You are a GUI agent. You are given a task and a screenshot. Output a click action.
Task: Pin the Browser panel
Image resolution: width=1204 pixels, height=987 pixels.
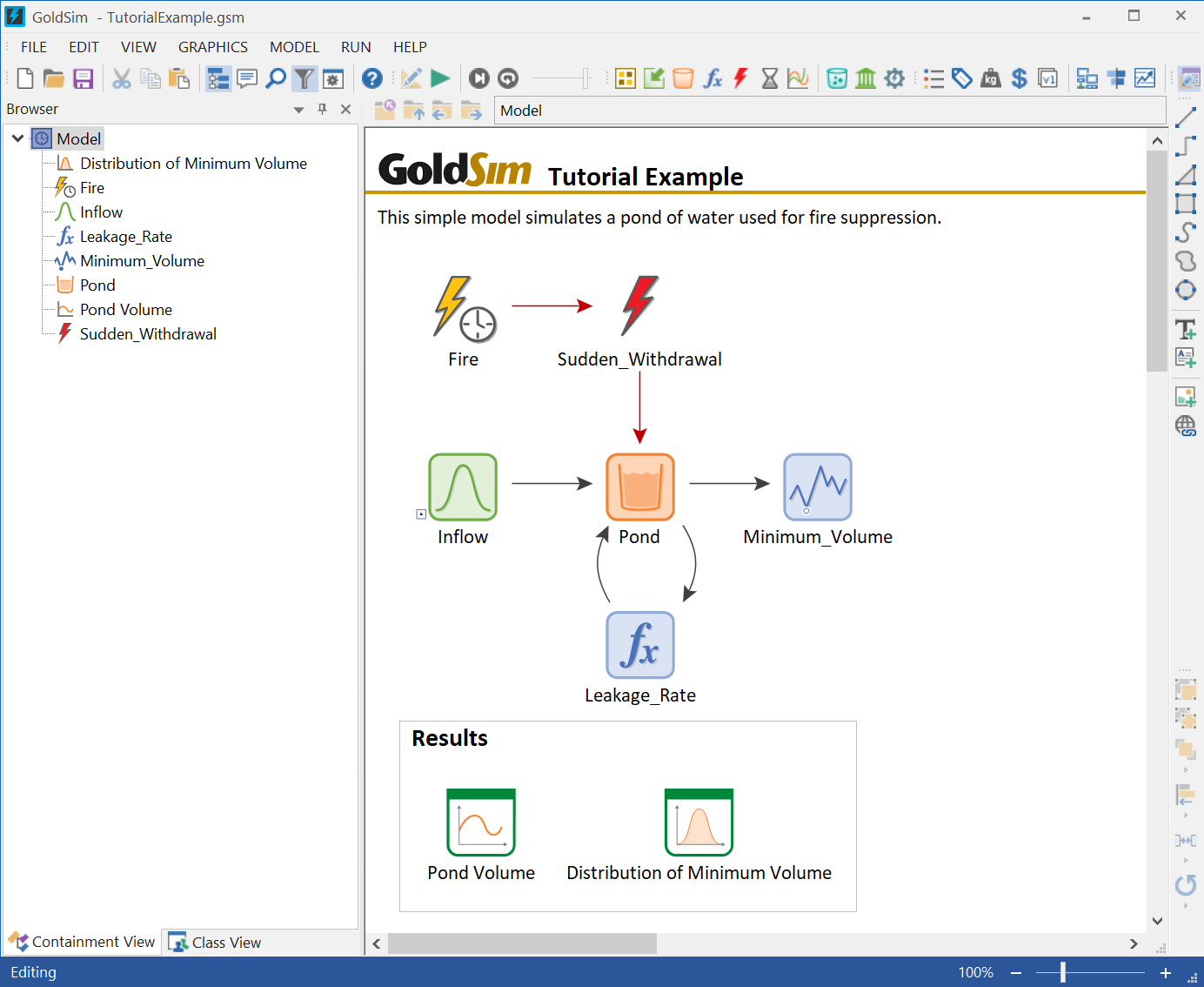point(322,109)
